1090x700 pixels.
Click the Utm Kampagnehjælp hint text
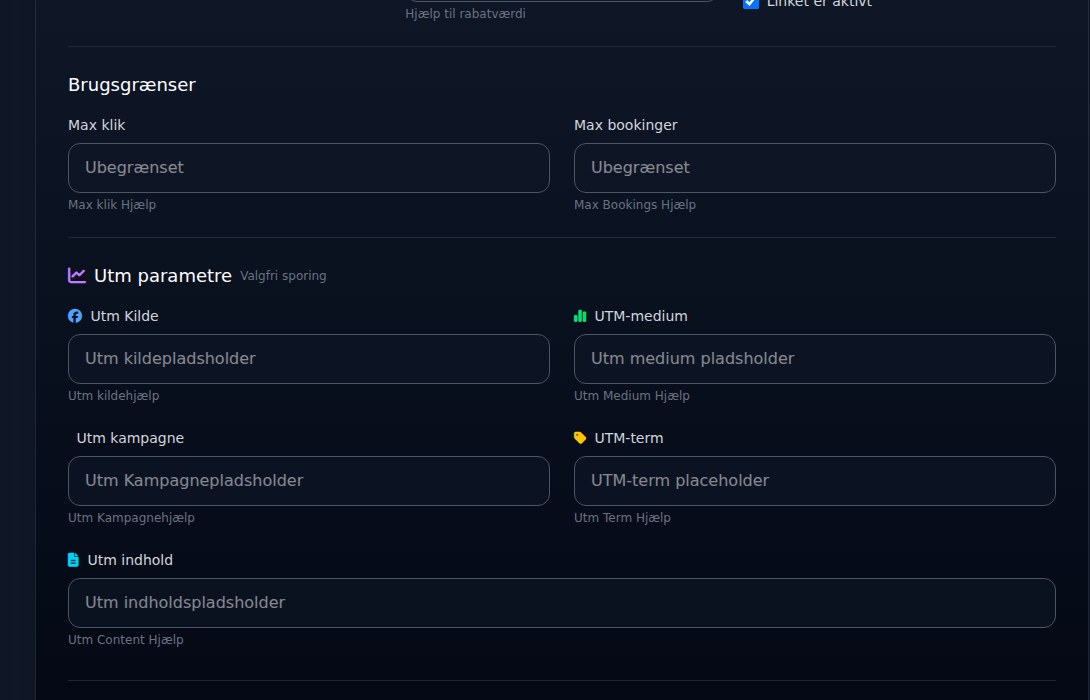click(131, 518)
